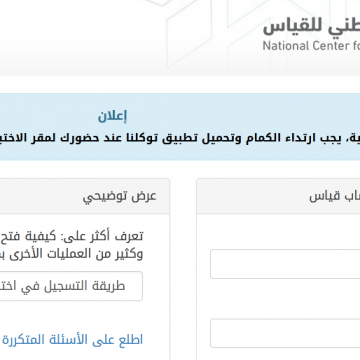The image size is (360, 360).
Task: Open the عرض توضيحي panel header
Action: click(85, 196)
